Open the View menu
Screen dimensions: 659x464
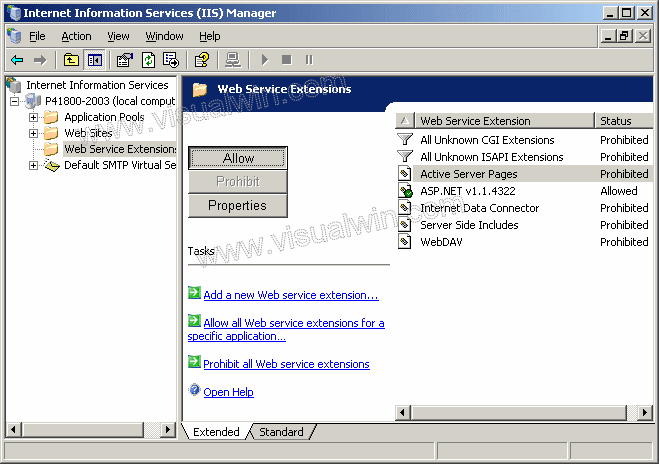point(118,36)
